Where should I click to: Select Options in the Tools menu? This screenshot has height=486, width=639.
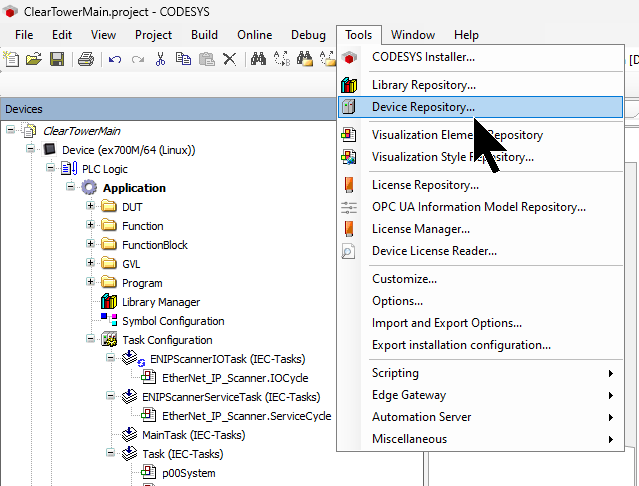pos(397,301)
